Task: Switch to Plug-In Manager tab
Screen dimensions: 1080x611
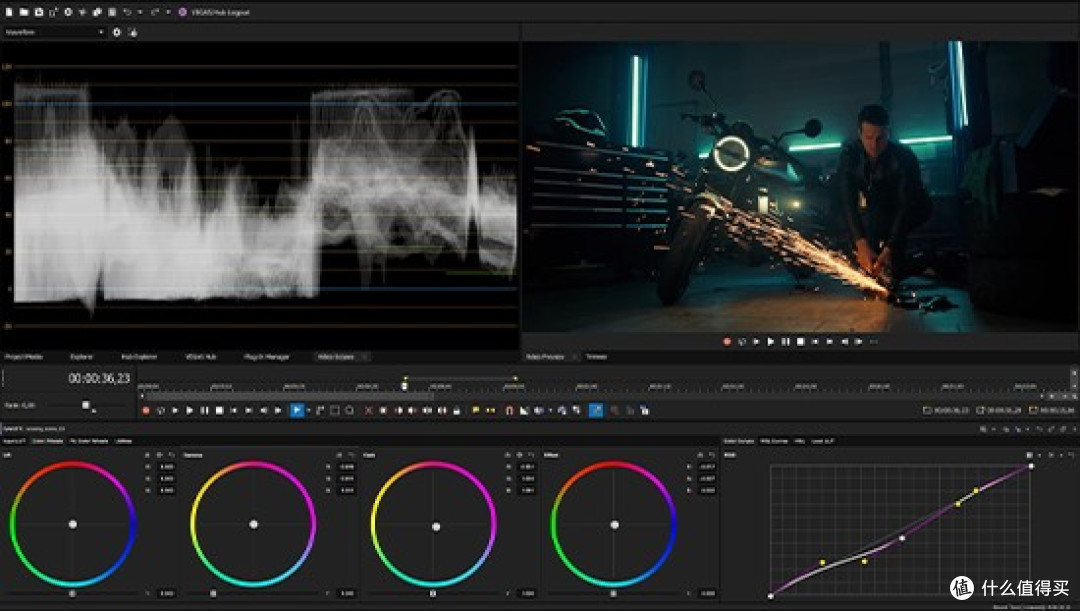Action: click(x=267, y=357)
